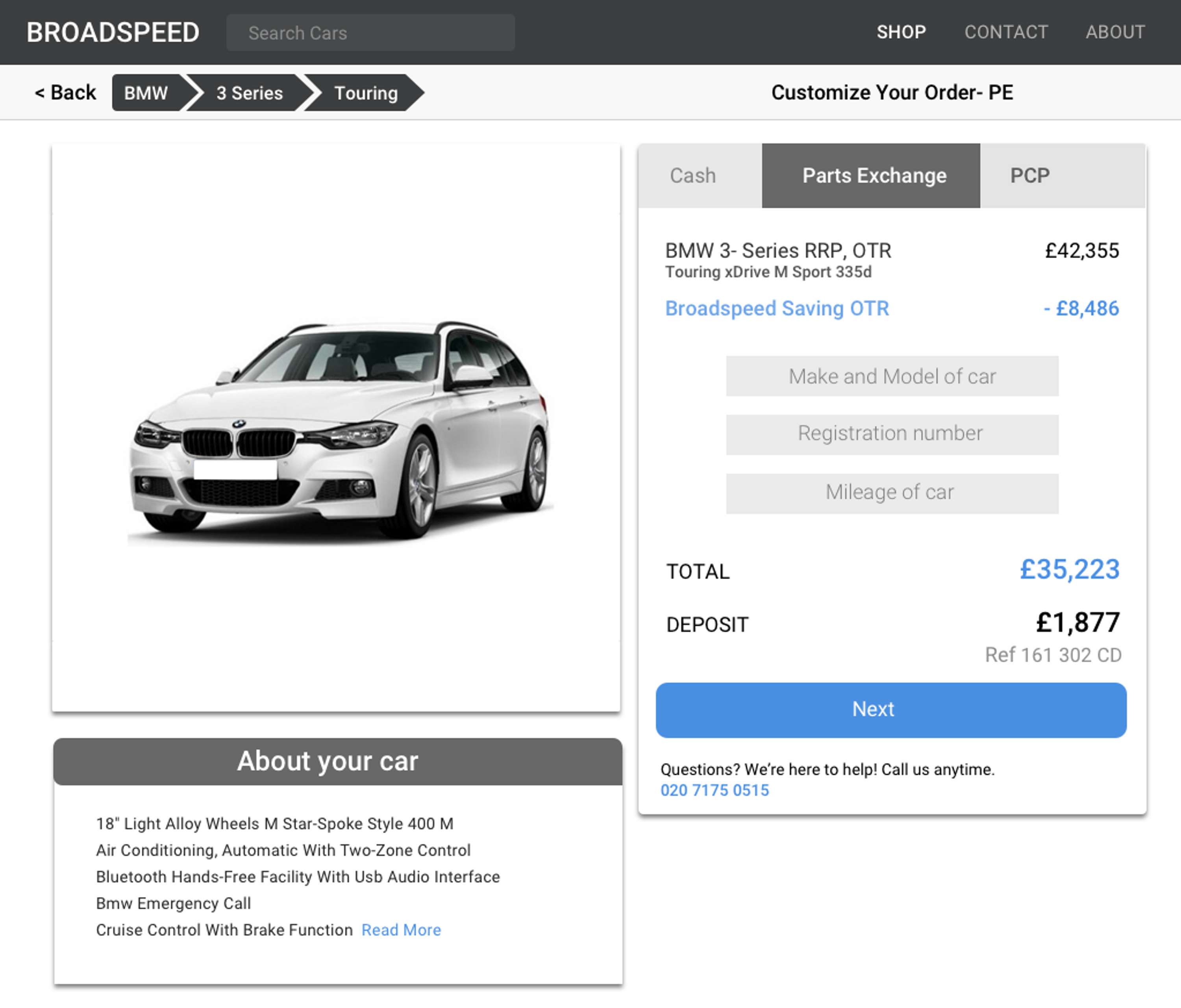
Task: Click Touring xDrive M Sport 335d subtitle
Action: 768,272
